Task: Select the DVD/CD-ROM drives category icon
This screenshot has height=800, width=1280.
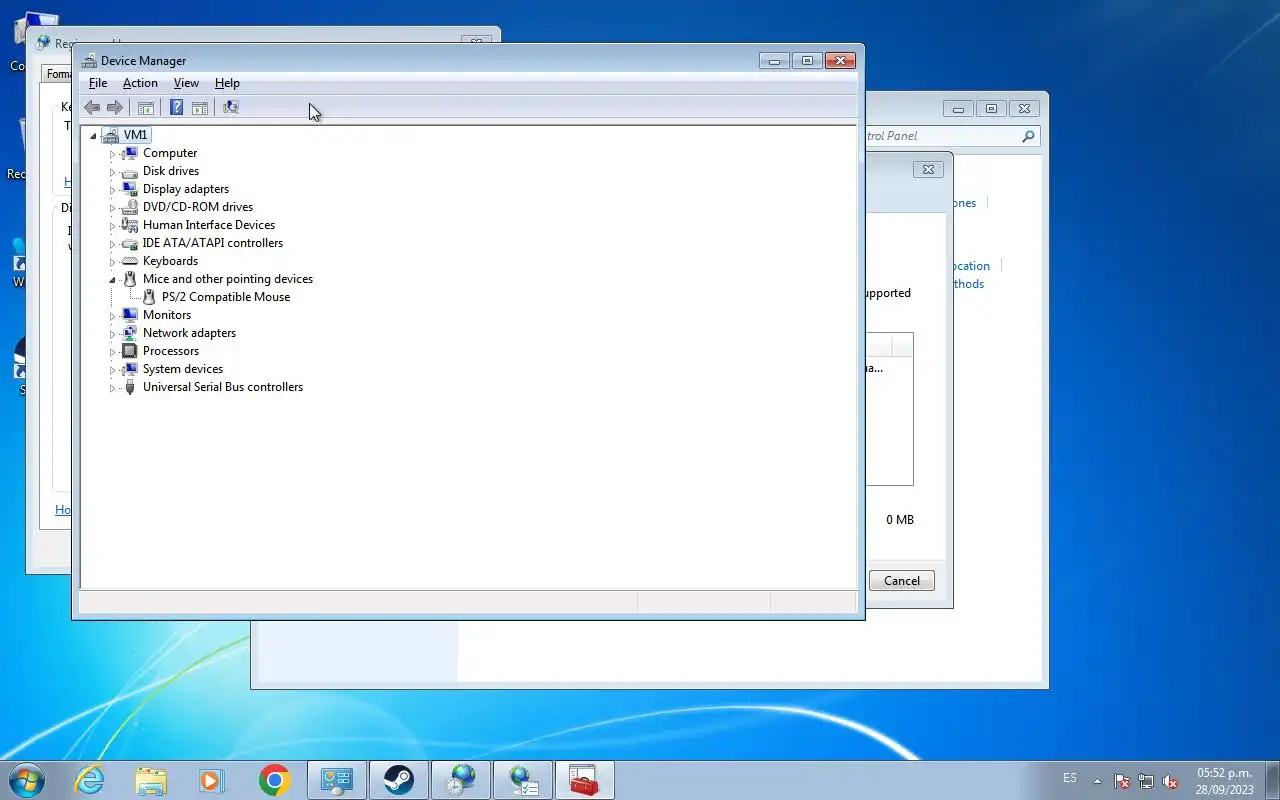Action: coord(129,207)
